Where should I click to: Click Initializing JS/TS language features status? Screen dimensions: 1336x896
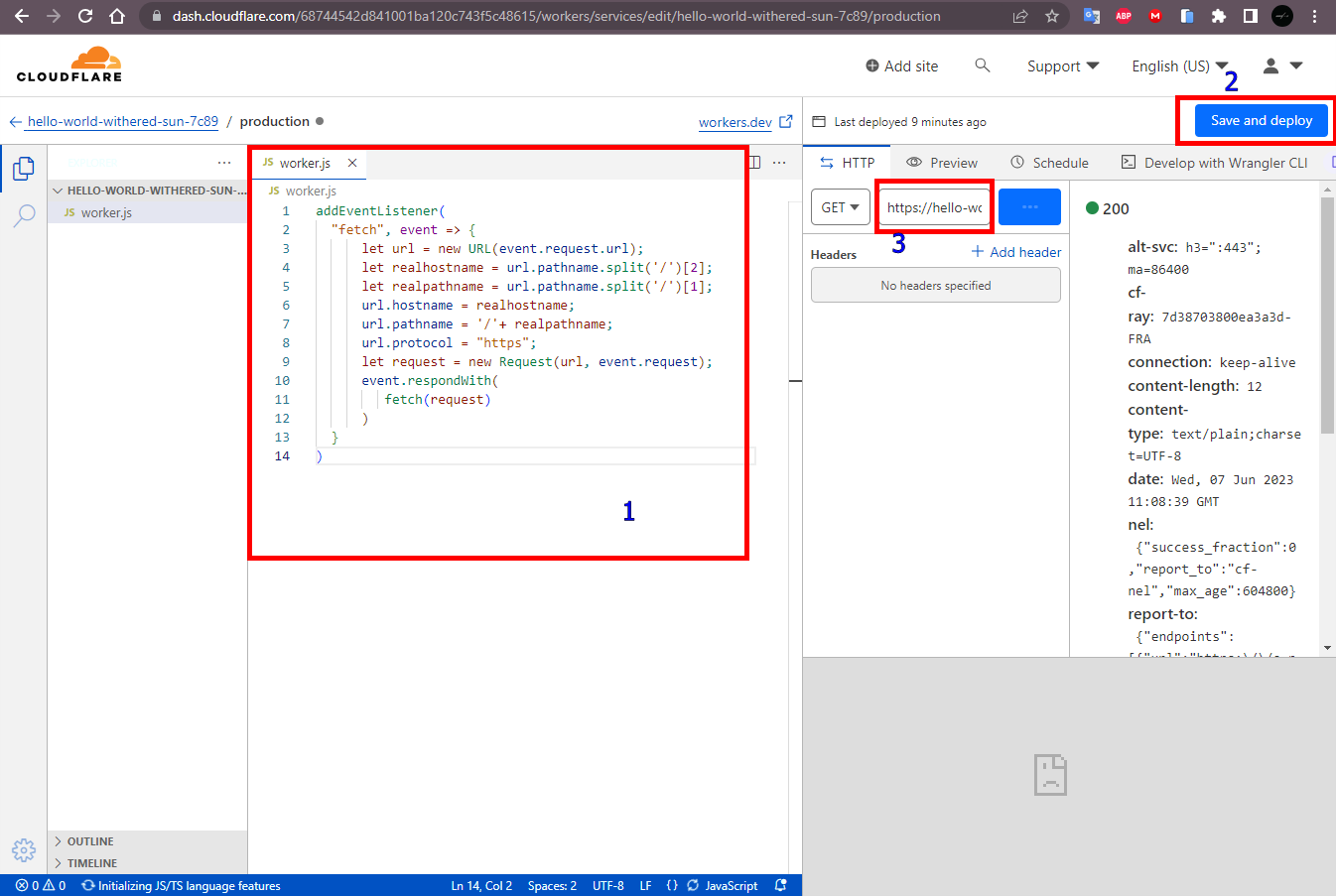point(181,886)
